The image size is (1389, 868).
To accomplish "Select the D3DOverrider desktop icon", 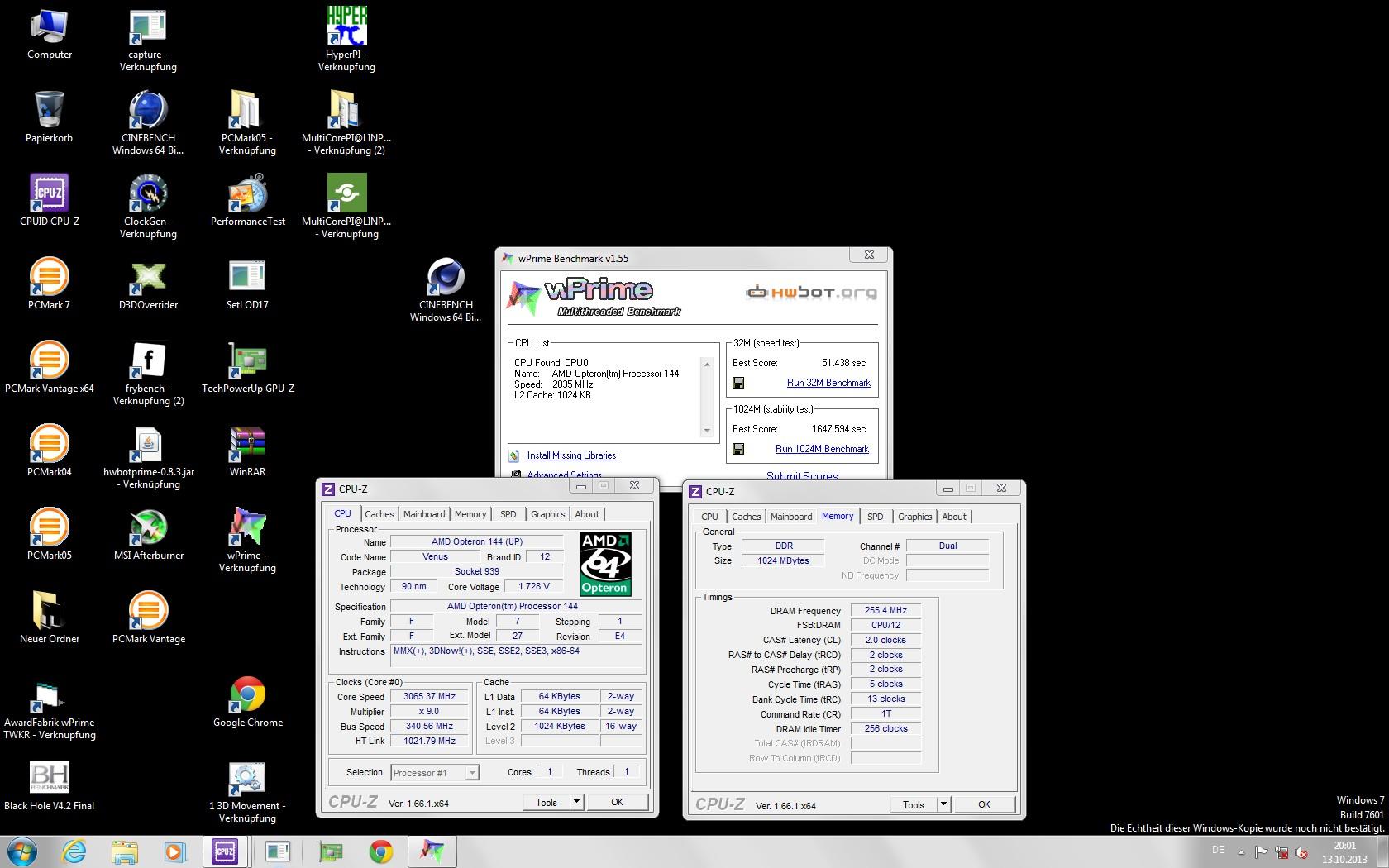I will coord(149,285).
